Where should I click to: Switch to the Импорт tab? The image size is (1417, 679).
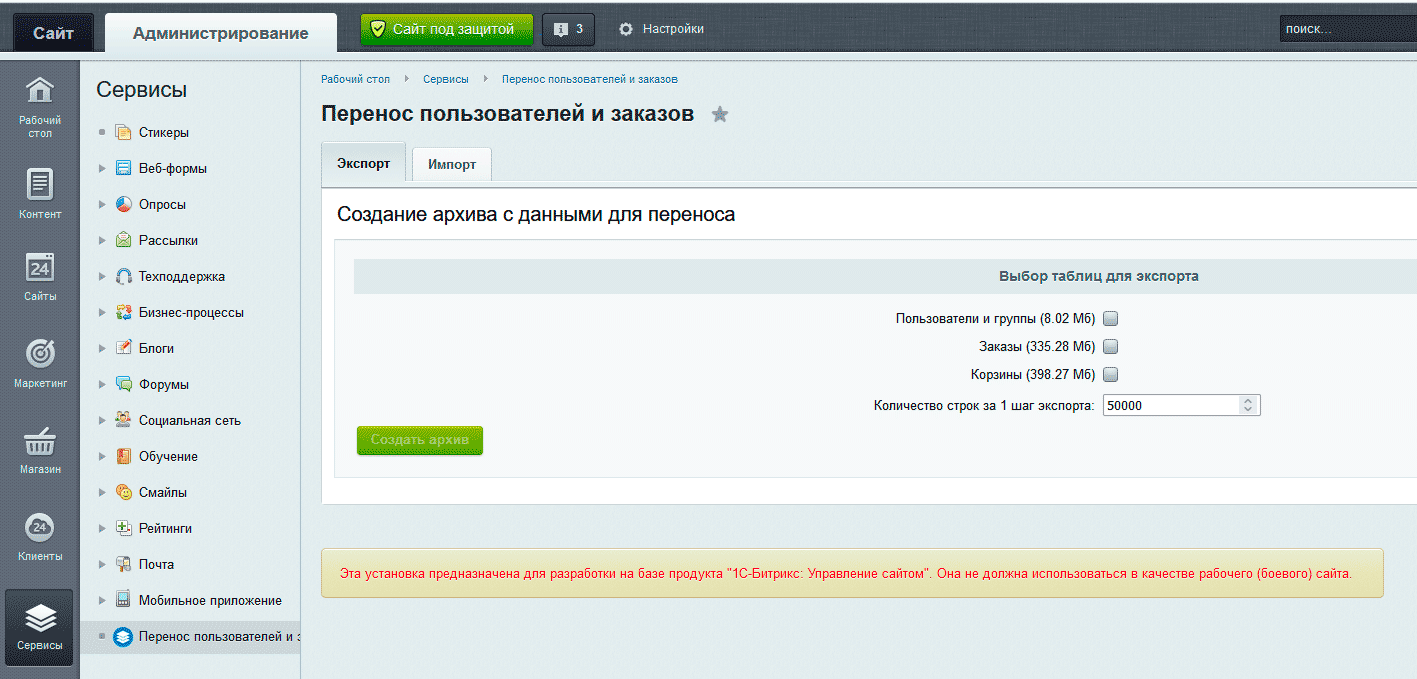coord(451,165)
